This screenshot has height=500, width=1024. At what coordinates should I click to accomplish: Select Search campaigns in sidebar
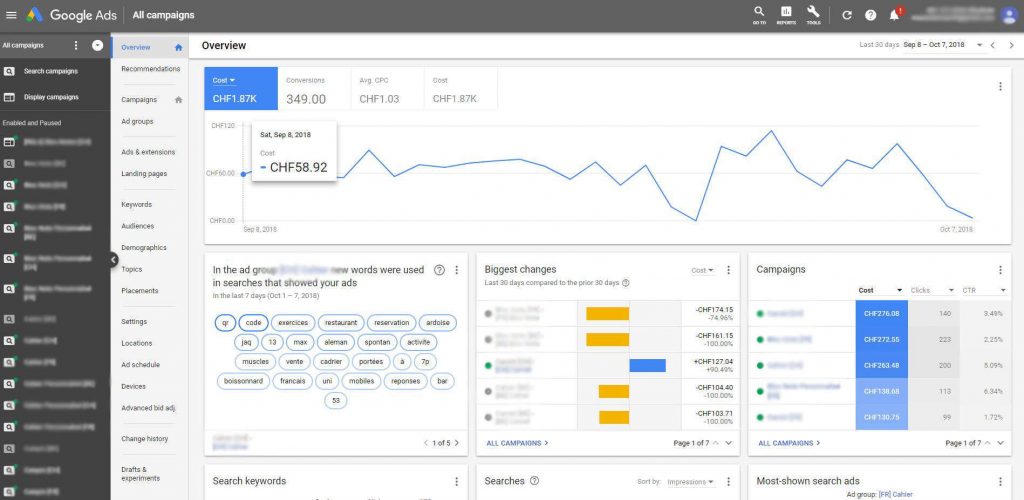coord(50,71)
